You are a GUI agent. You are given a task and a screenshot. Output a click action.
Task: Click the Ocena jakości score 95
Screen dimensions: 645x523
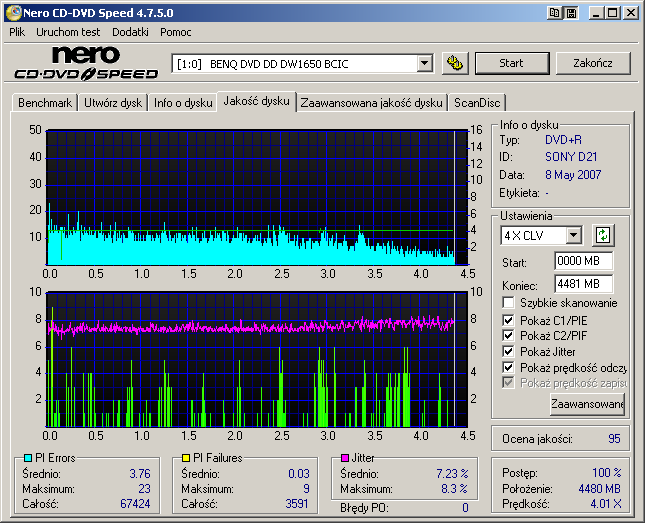(x=614, y=439)
